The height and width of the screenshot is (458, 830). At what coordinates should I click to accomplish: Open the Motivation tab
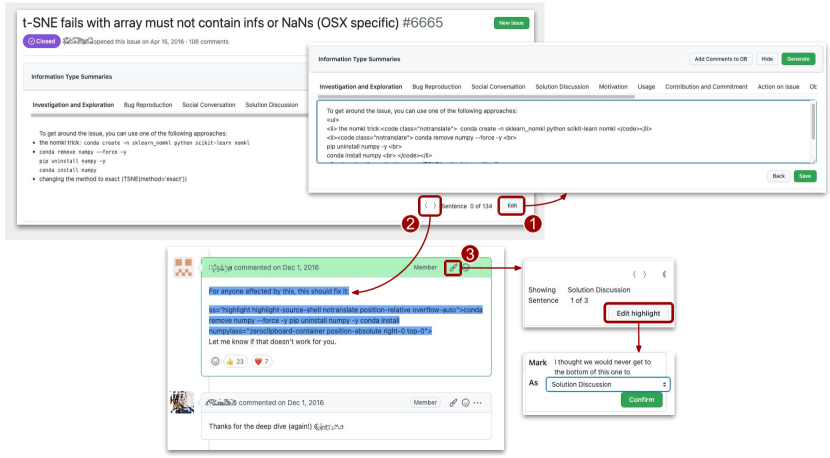point(613,86)
